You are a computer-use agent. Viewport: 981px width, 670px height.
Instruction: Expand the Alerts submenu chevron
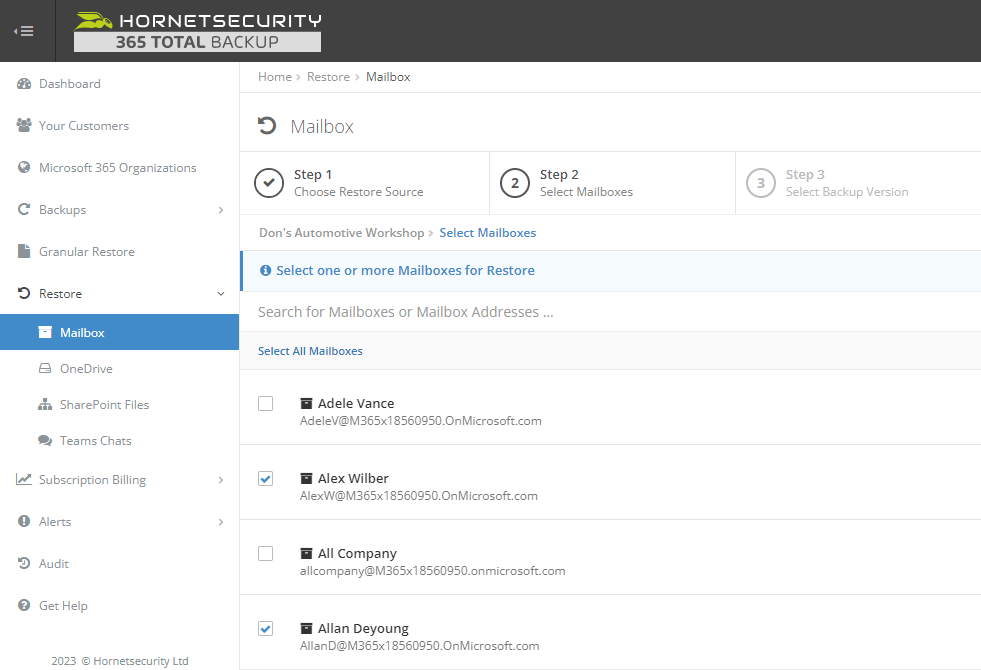point(221,522)
